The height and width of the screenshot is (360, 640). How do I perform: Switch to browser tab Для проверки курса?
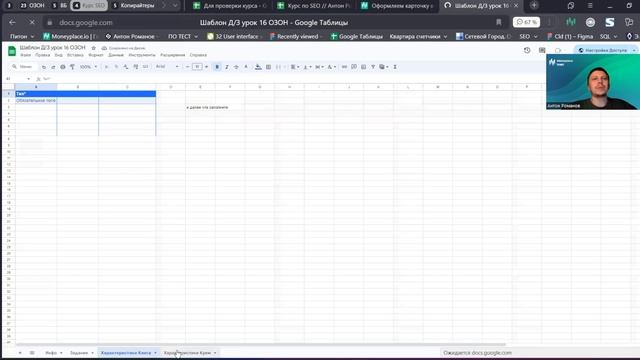230,6
